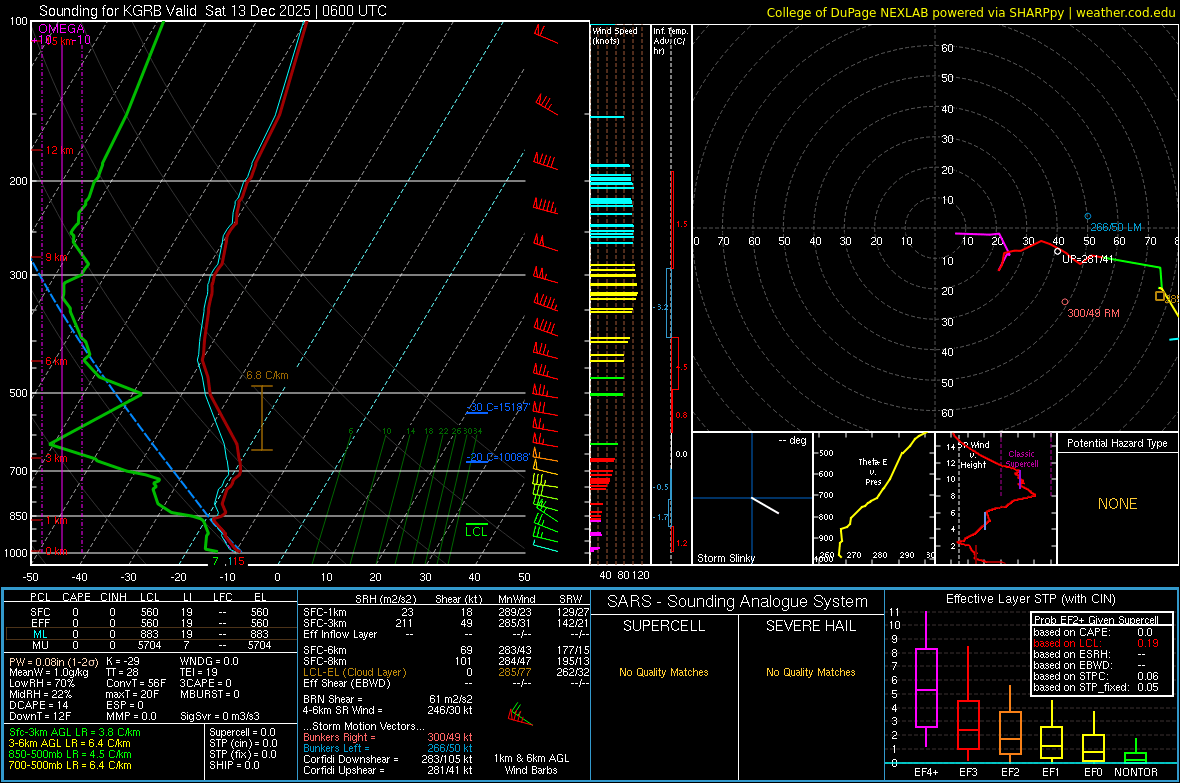The height and width of the screenshot is (783, 1180).
Task: Click the 'based on STPC' probability row
Action: point(1096,676)
